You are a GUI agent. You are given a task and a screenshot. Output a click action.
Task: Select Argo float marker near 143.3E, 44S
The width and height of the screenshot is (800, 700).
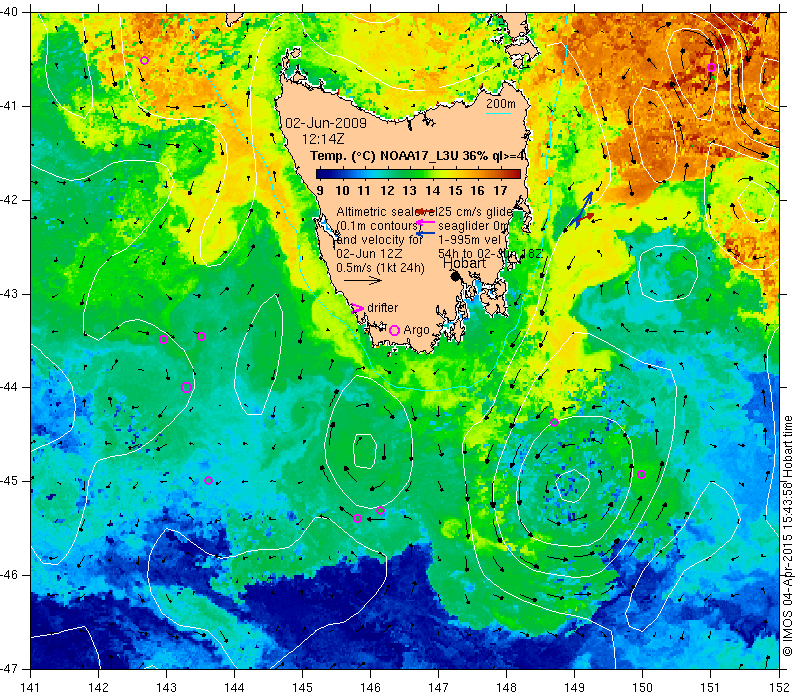pyautogui.click(x=186, y=387)
